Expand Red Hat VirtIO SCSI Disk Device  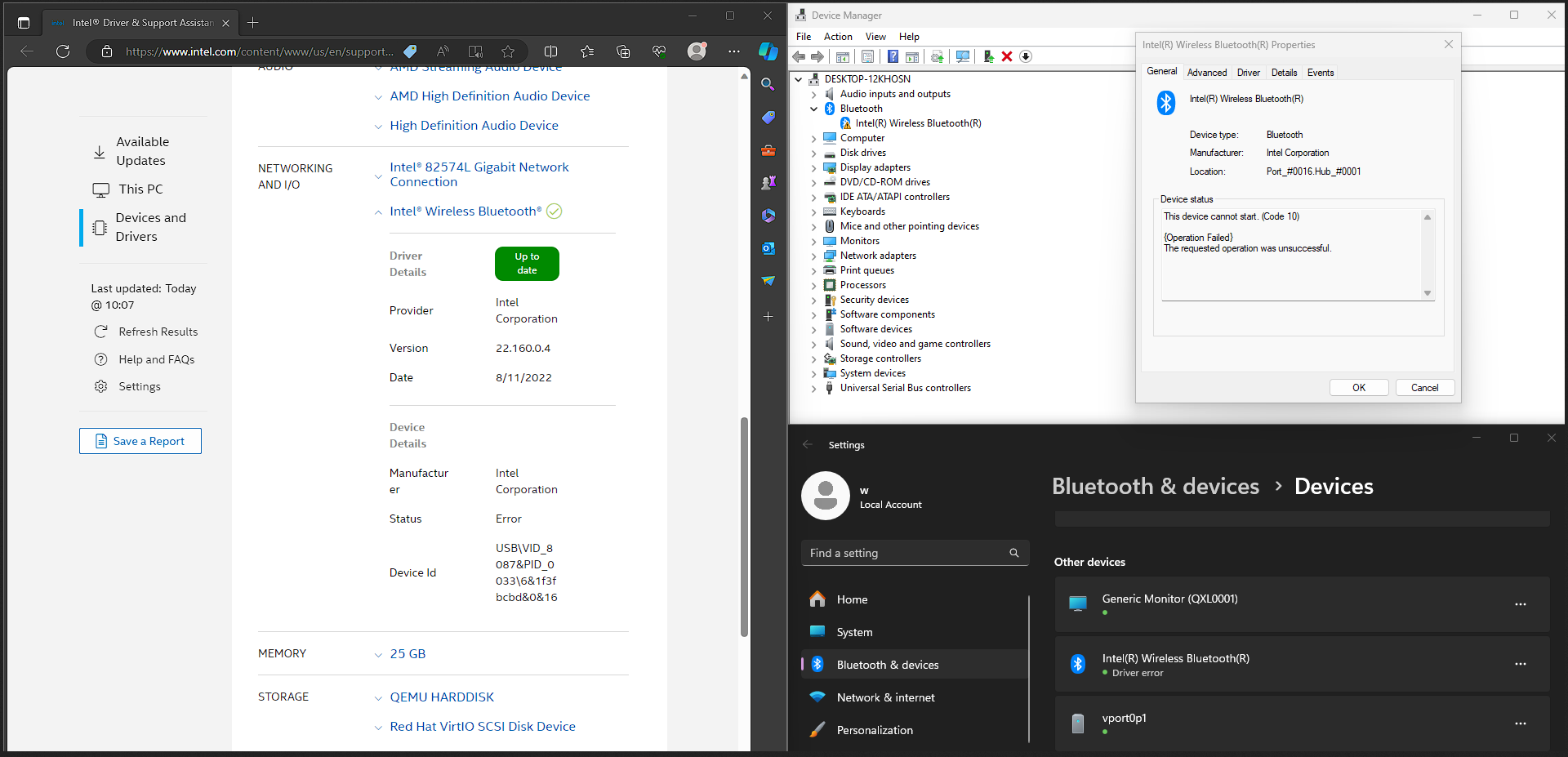click(x=378, y=728)
